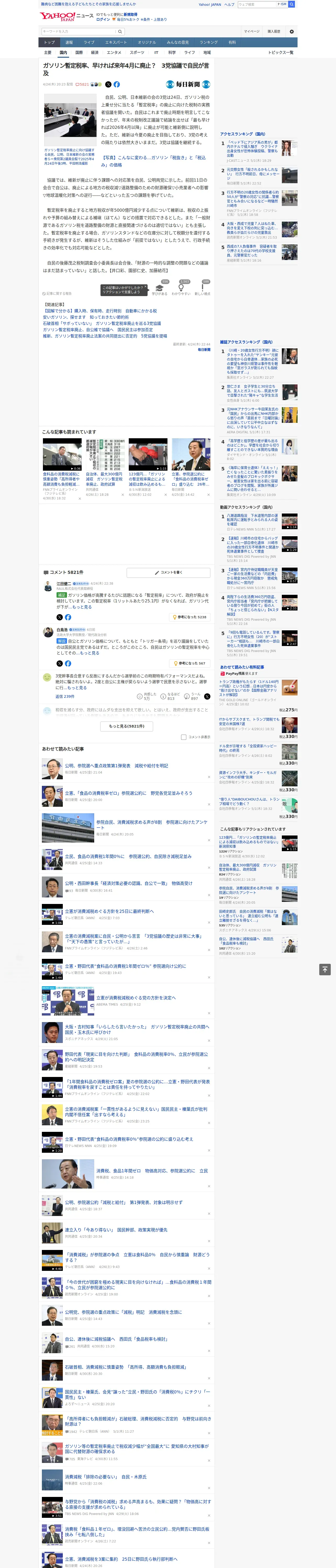Screen dimensions: 336x1568
Task: Click 共感した smiley reaction icon
Action: 140,696
